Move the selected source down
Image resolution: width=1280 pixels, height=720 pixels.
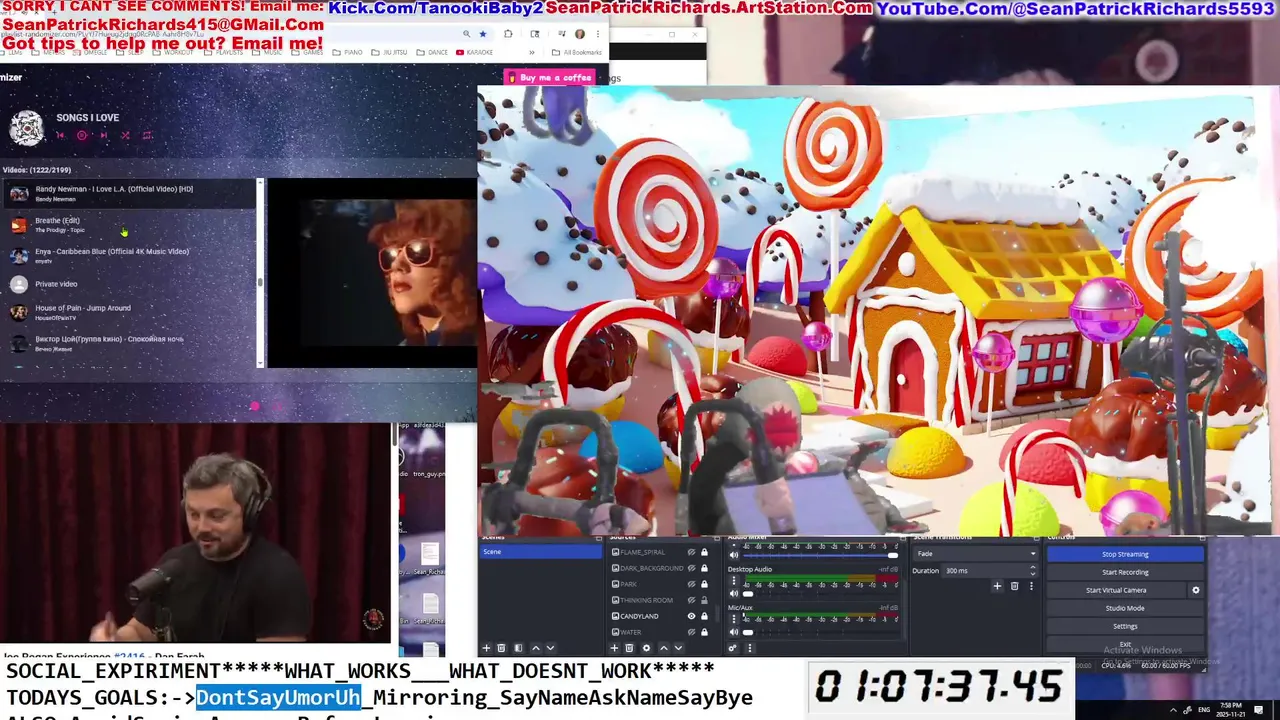[x=678, y=648]
